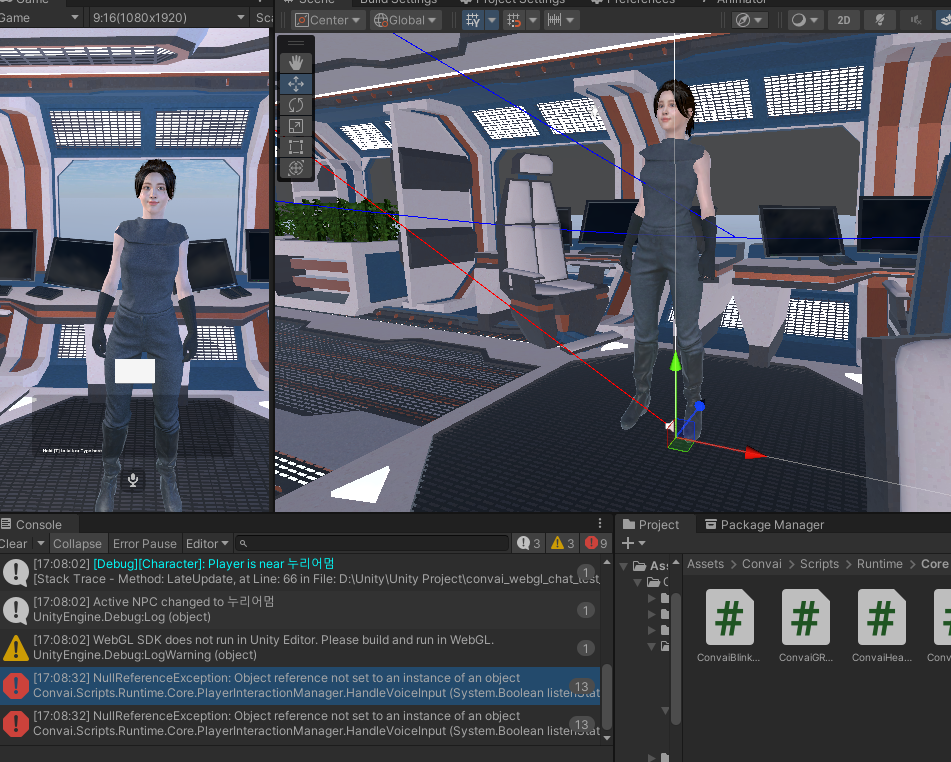Select the ConvaiGR... script asset
Image resolution: width=951 pixels, height=762 pixels.
[x=805, y=625]
